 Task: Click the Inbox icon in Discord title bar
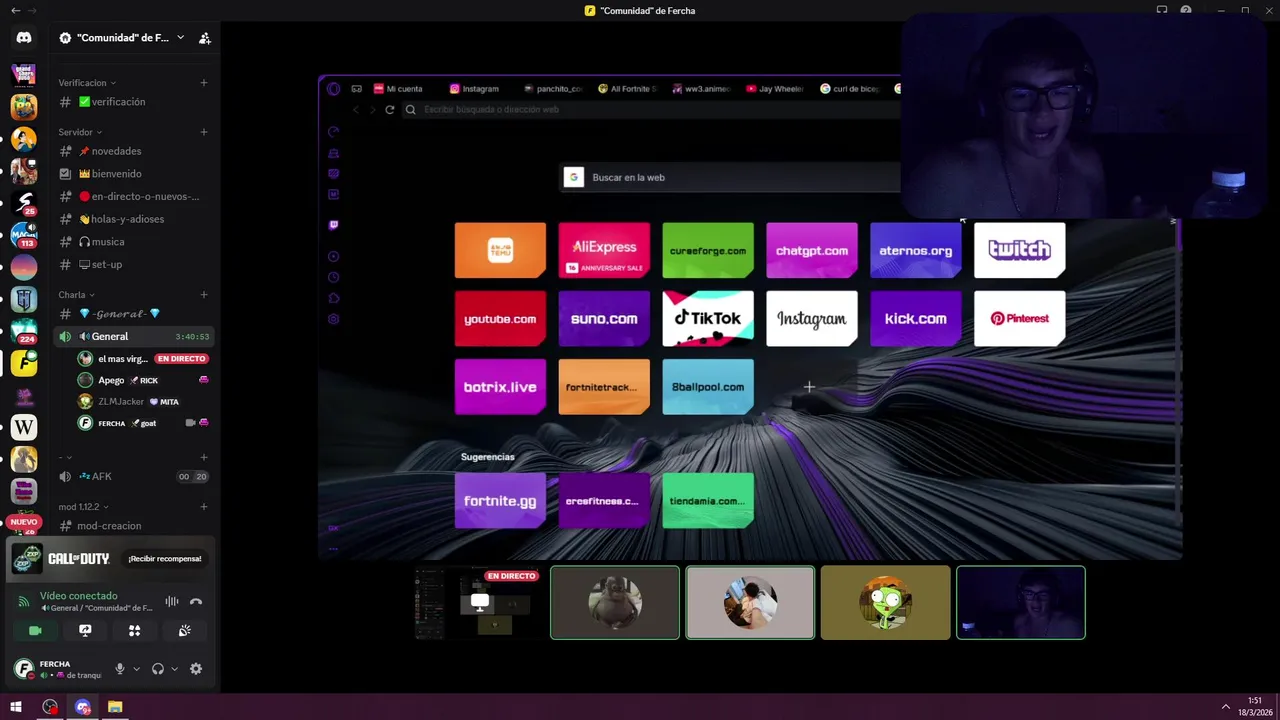(1162, 10)
